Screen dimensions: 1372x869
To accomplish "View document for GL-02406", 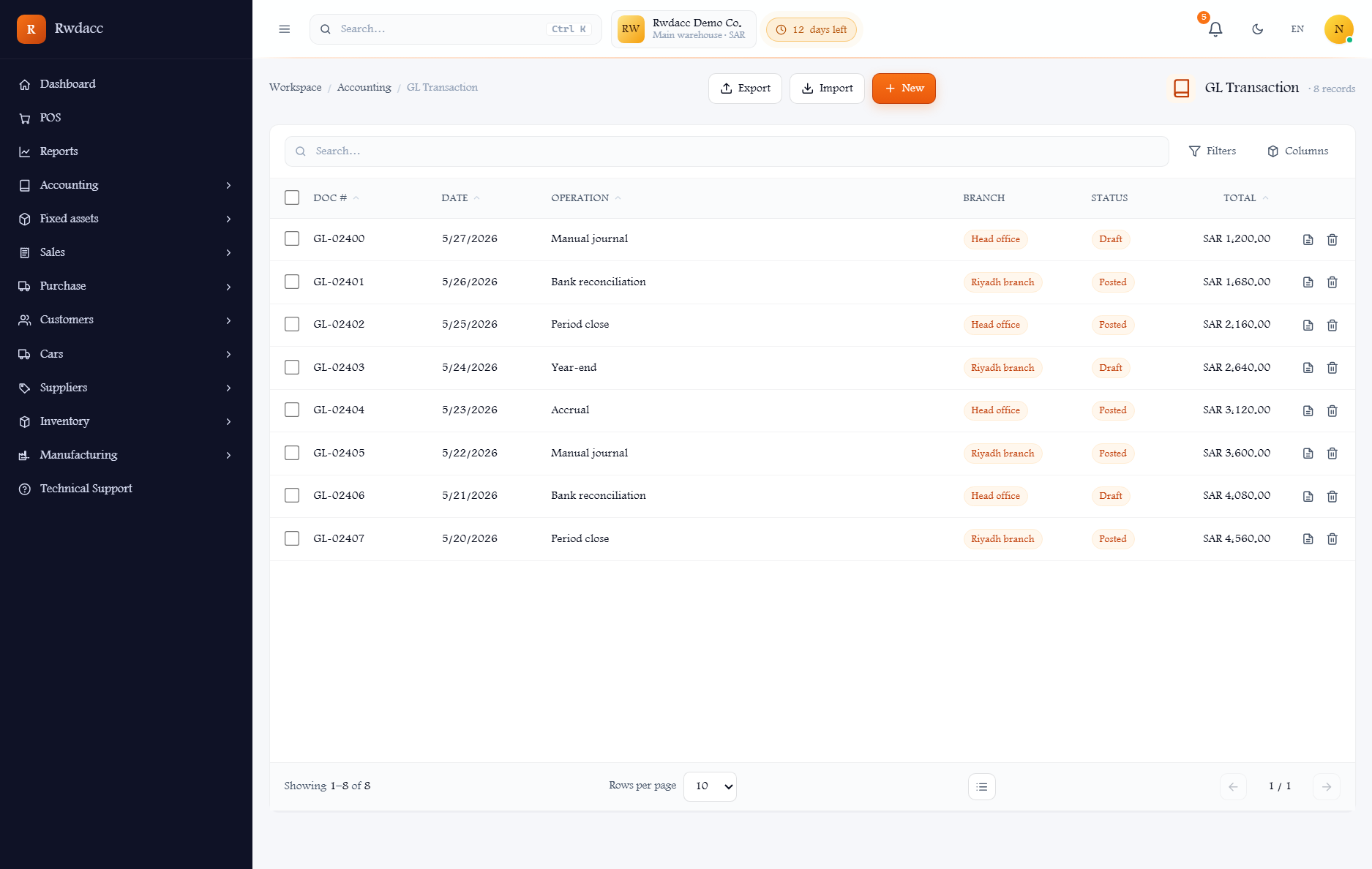I will tap(1308, 497).
